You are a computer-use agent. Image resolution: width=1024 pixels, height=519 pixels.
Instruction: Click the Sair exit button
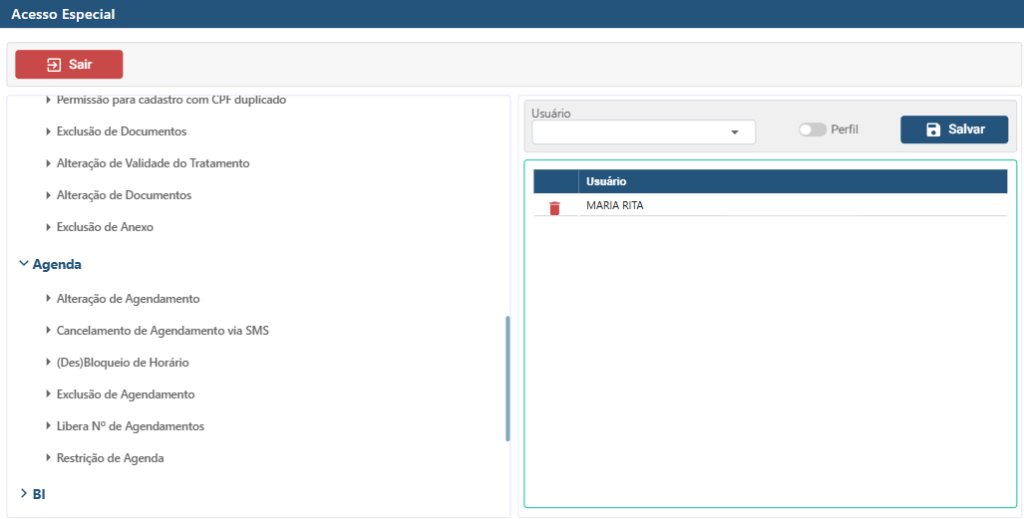coord(69,64)
